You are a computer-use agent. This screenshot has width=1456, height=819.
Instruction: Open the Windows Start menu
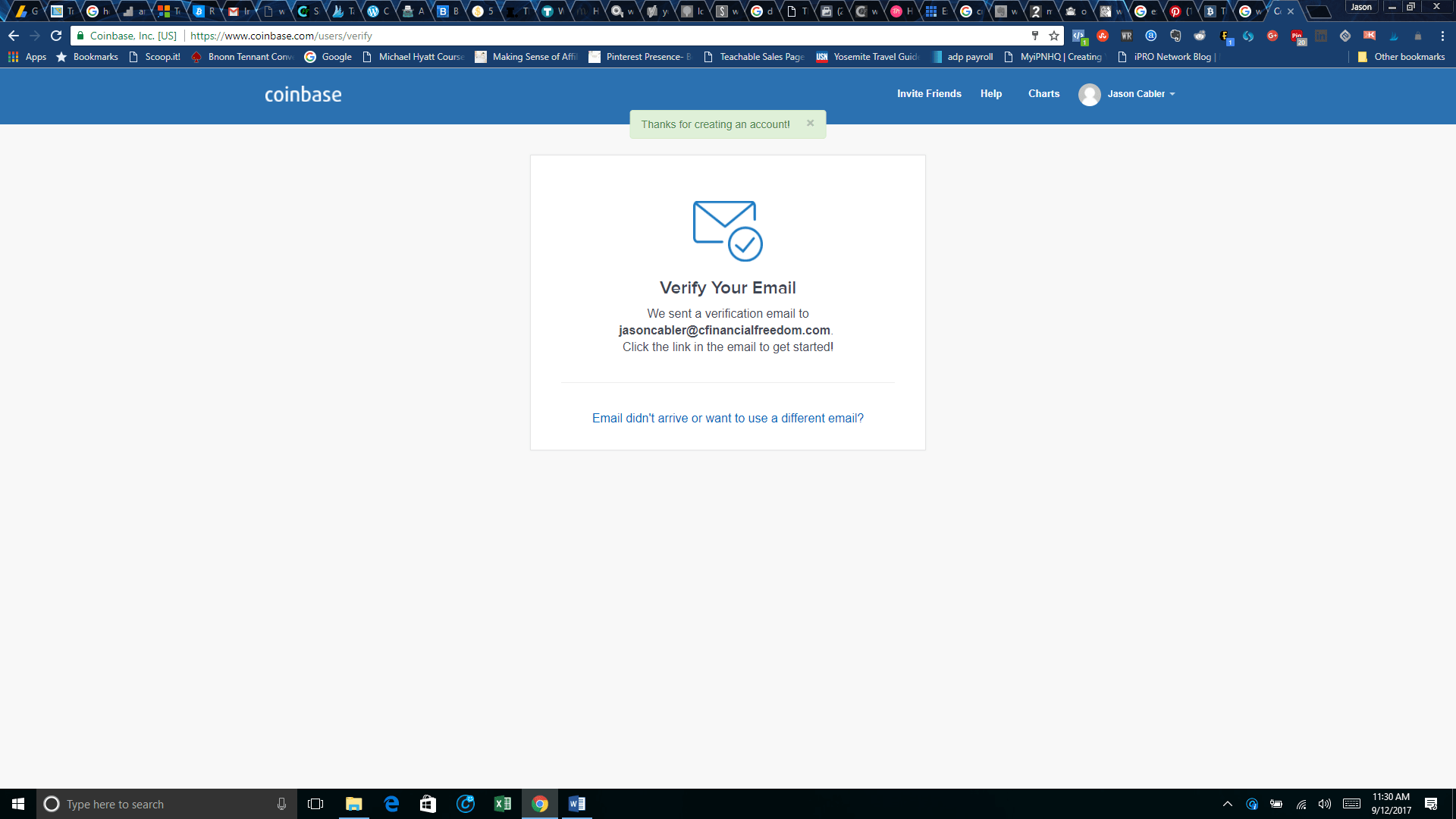click(x=18, y=804)
